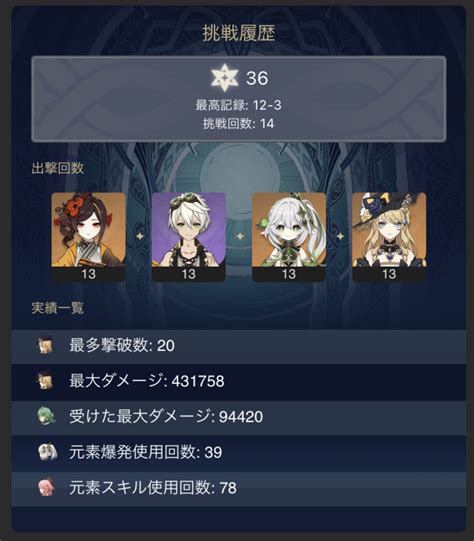The height and width of the screenshot is (541, 474).
Task: Select Navia's character portrait card
Action: (x=389, y=237)
